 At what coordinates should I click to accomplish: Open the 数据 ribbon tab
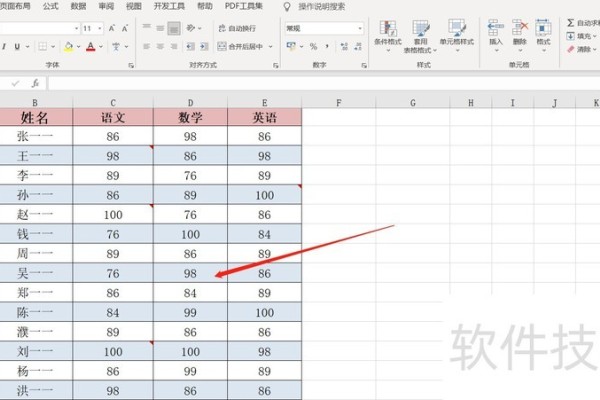tap(78, 6)
